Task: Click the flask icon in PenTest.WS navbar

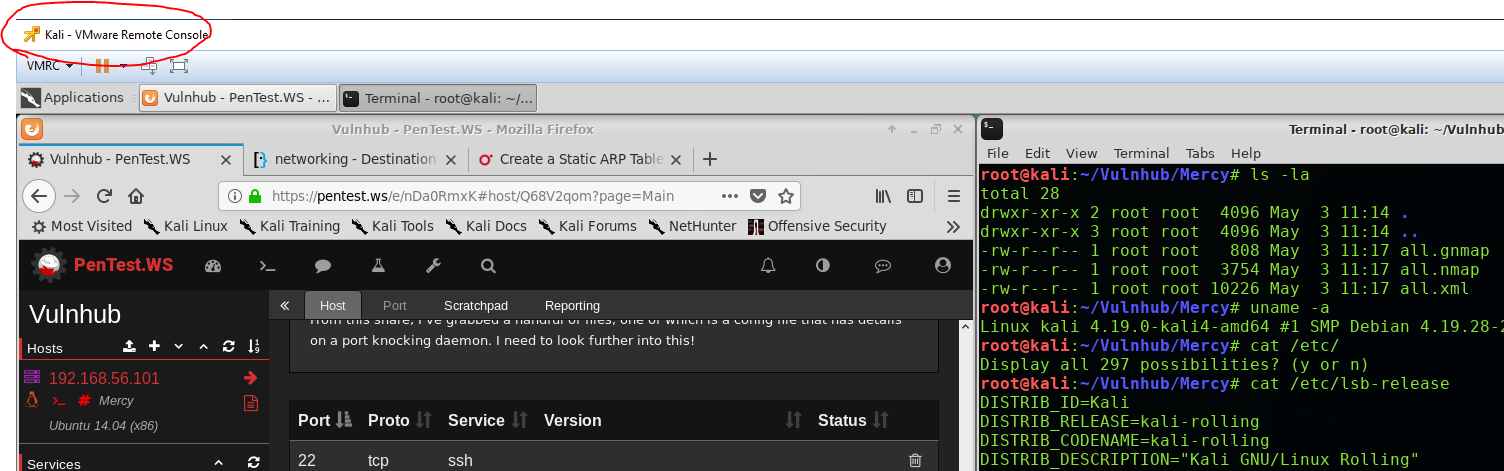Action: (378, 266)
